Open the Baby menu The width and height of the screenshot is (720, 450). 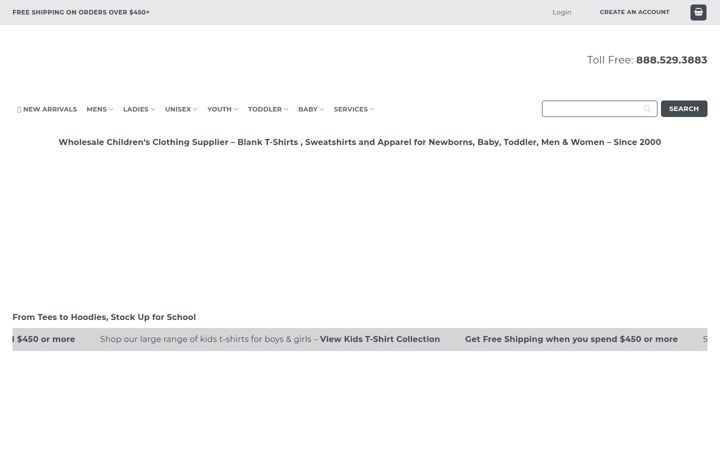pos(311,109)
